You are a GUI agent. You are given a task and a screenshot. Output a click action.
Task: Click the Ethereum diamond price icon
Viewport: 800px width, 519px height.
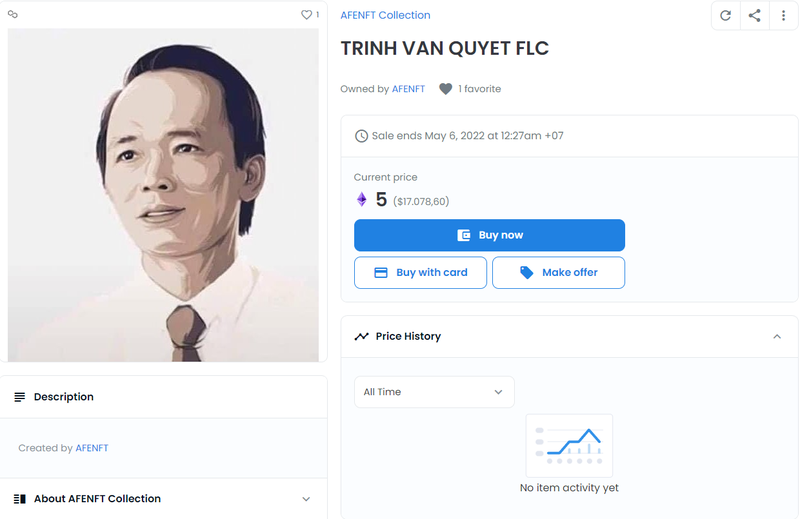click(362, 200)
